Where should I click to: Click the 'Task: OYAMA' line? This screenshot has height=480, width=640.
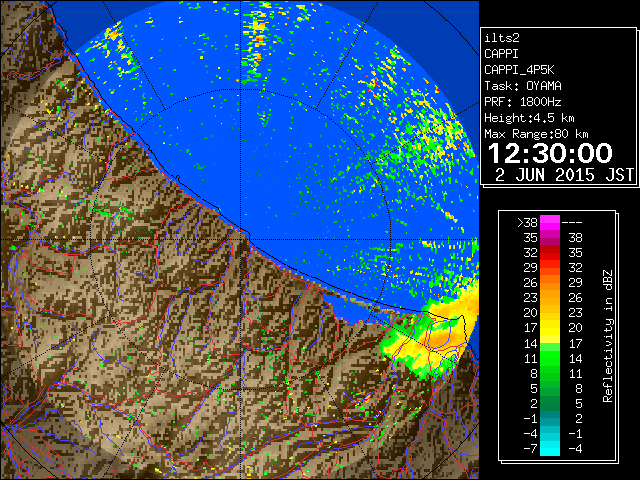tap(523, 86)
